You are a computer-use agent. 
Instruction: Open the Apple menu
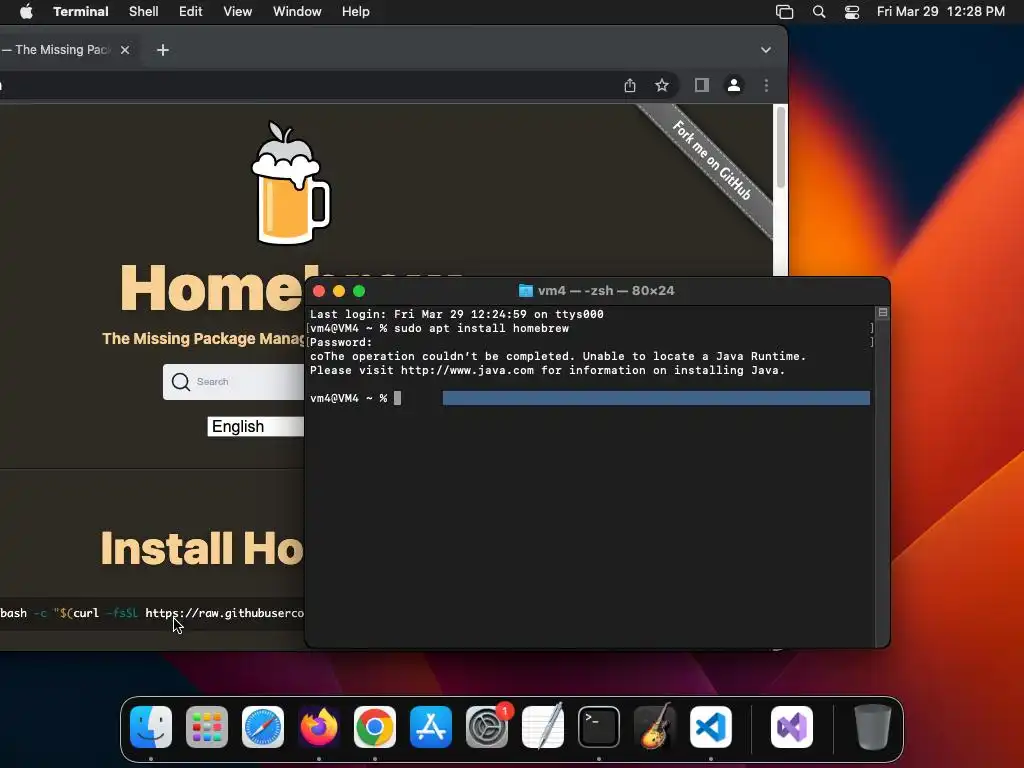pyautogui.click(x=26, y=12)
